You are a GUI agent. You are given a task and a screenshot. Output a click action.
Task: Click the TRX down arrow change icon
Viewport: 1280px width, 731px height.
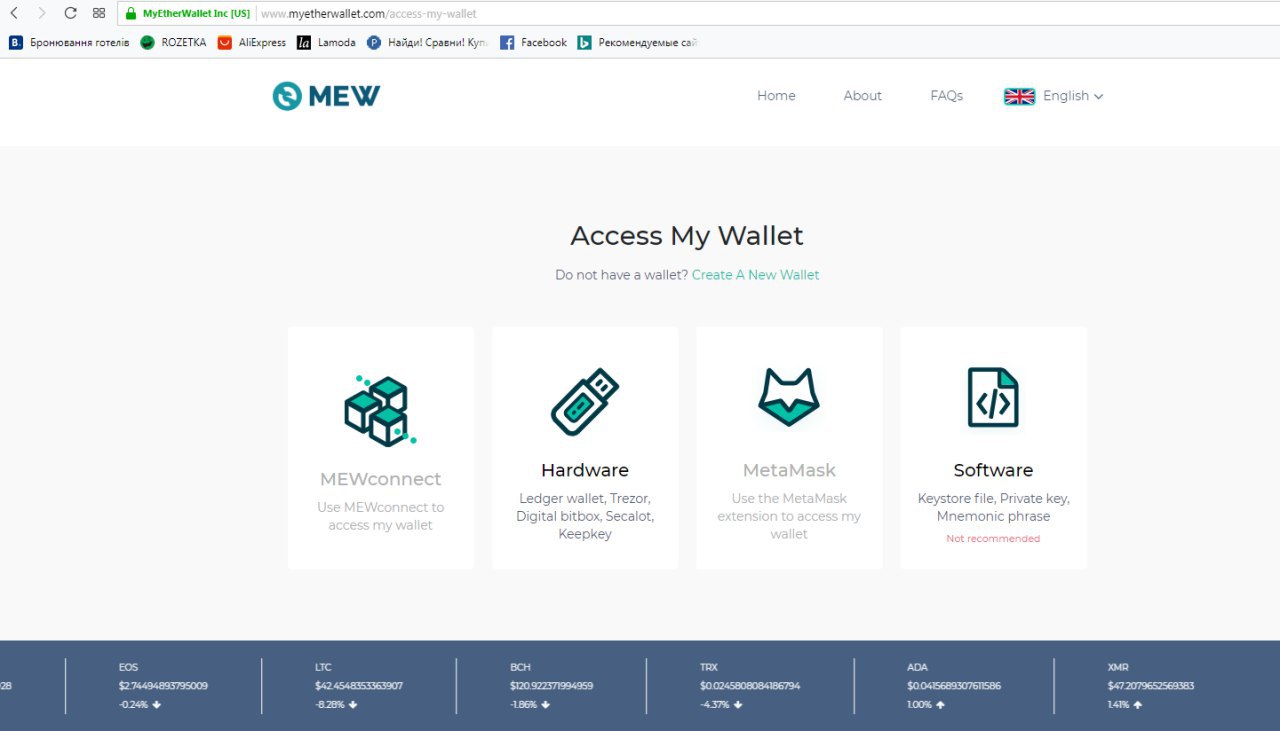(738, 705)
